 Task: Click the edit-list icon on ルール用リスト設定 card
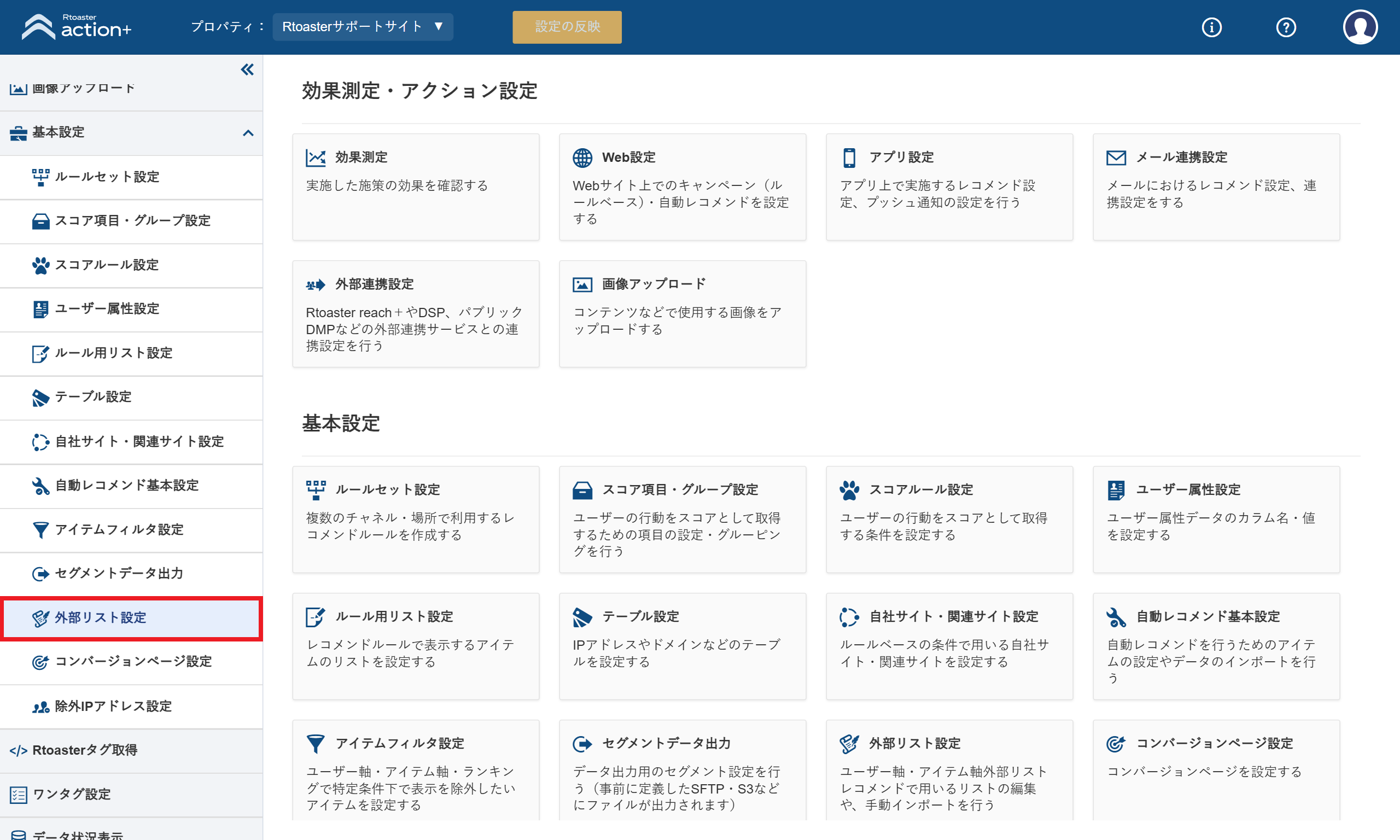[x=315, y=617]
